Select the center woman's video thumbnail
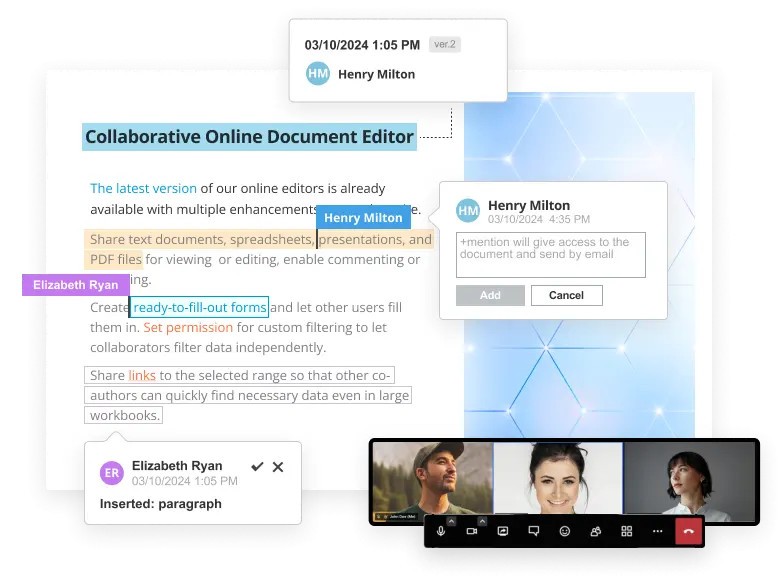780x580 pixels. (x=557, y=479)
